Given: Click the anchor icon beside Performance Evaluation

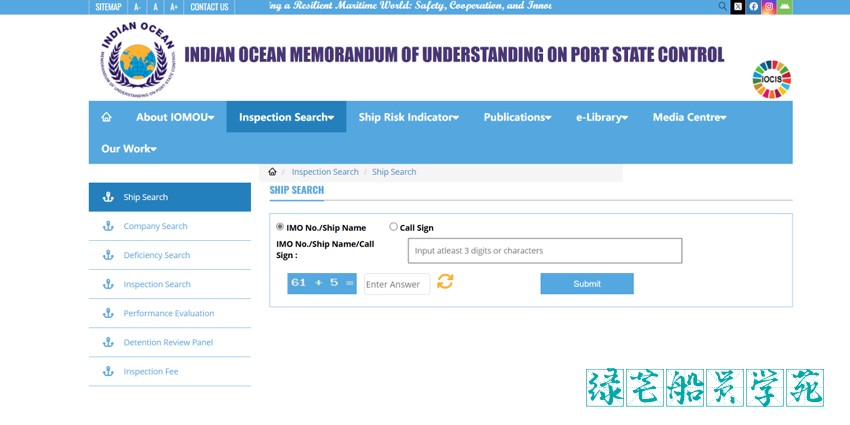Looking at the screenshot, I should [x=108, y=313].
